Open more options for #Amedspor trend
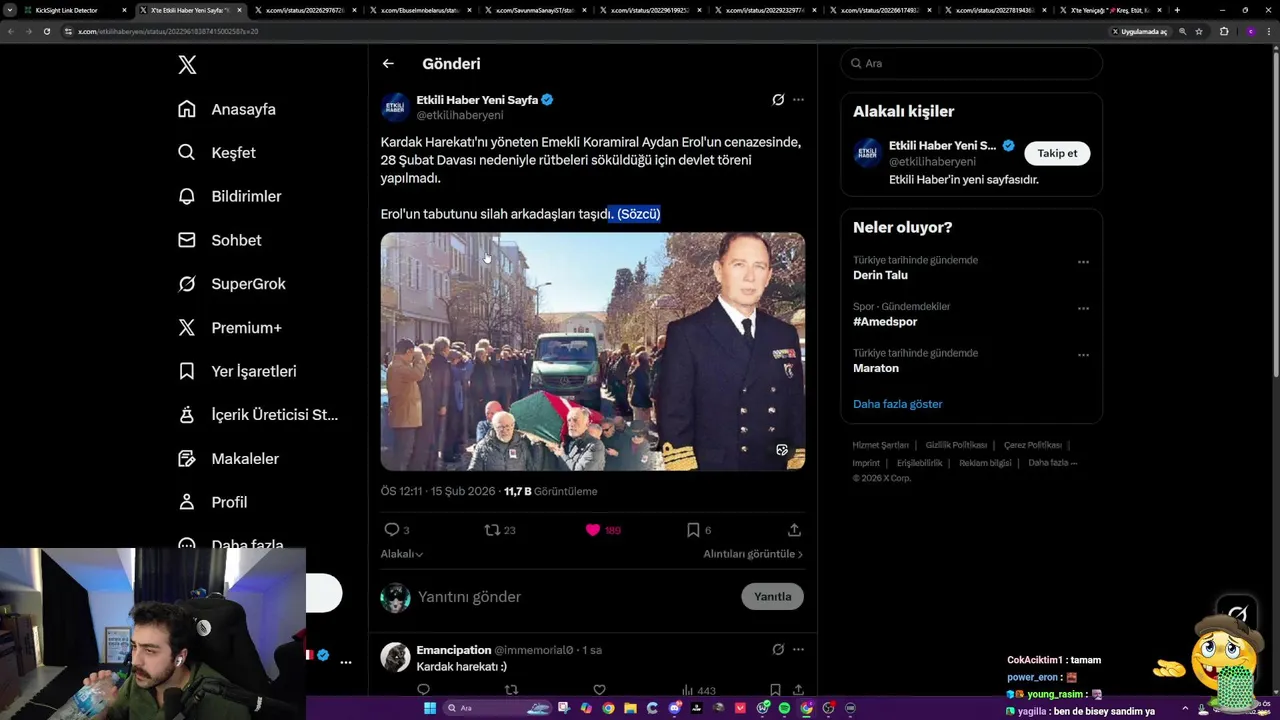The image size is (1280, 720). pyautogui.click(x=1083, y=309)
